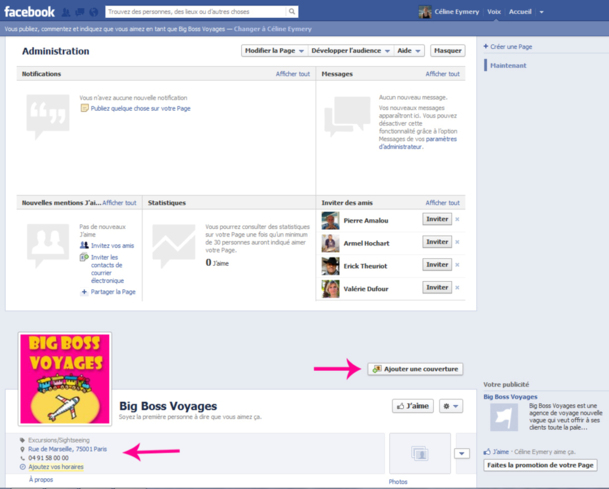Open the Développer l'audience dropdown
The height and width of the screenshot is (489, 609).
pyautogui.click(x=348, y=51)
